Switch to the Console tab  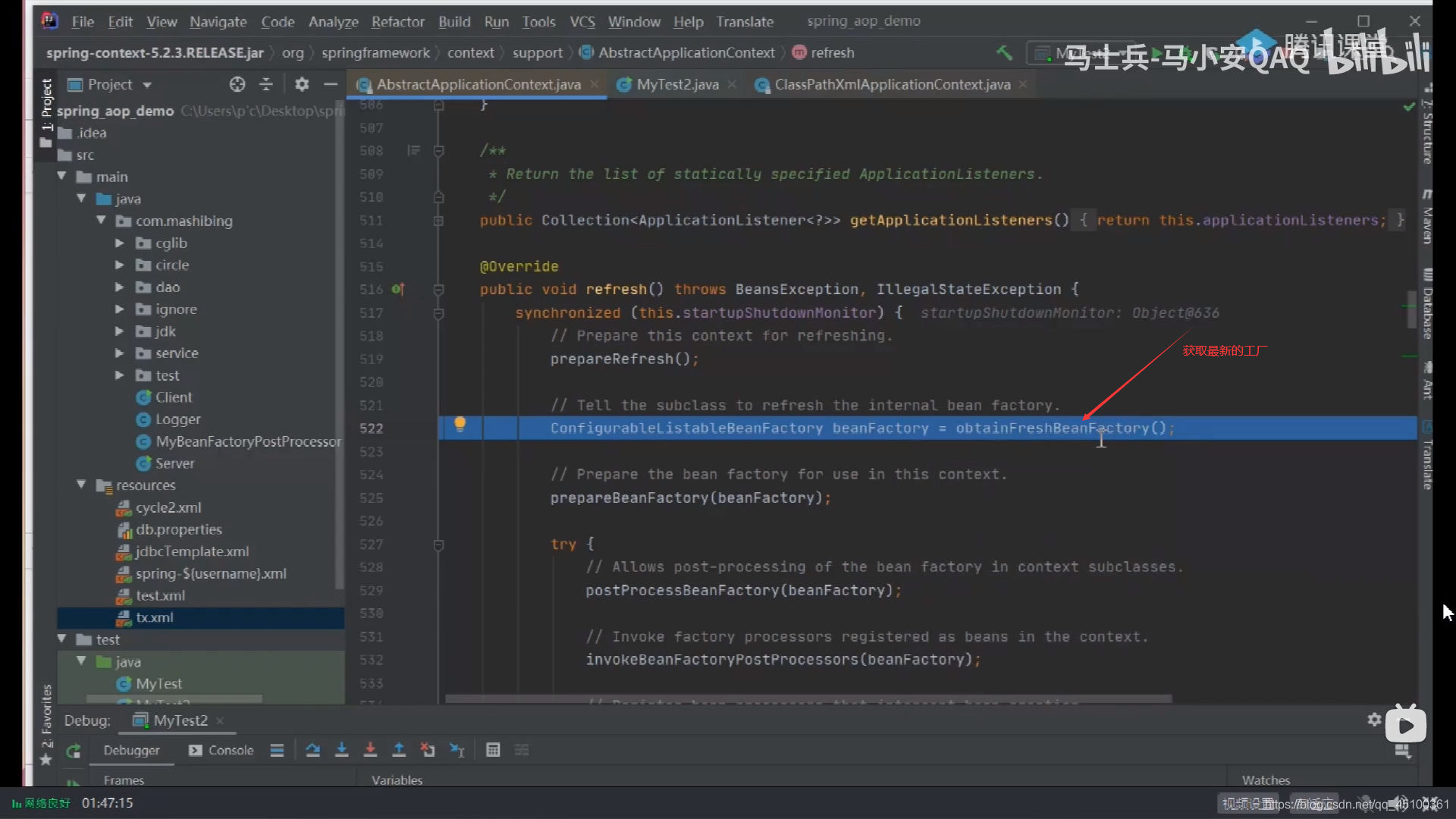[x=221, y=750]
